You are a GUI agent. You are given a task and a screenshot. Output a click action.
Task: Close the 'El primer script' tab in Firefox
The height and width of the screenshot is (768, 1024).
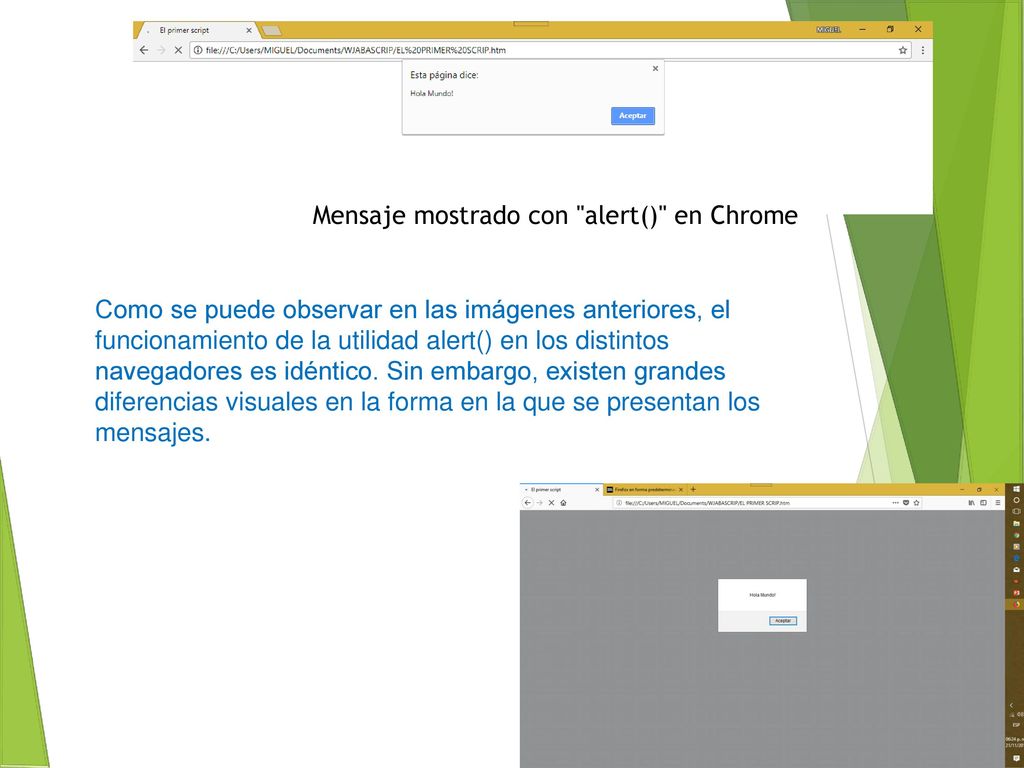pyautogui.click(x=597, y=490)
